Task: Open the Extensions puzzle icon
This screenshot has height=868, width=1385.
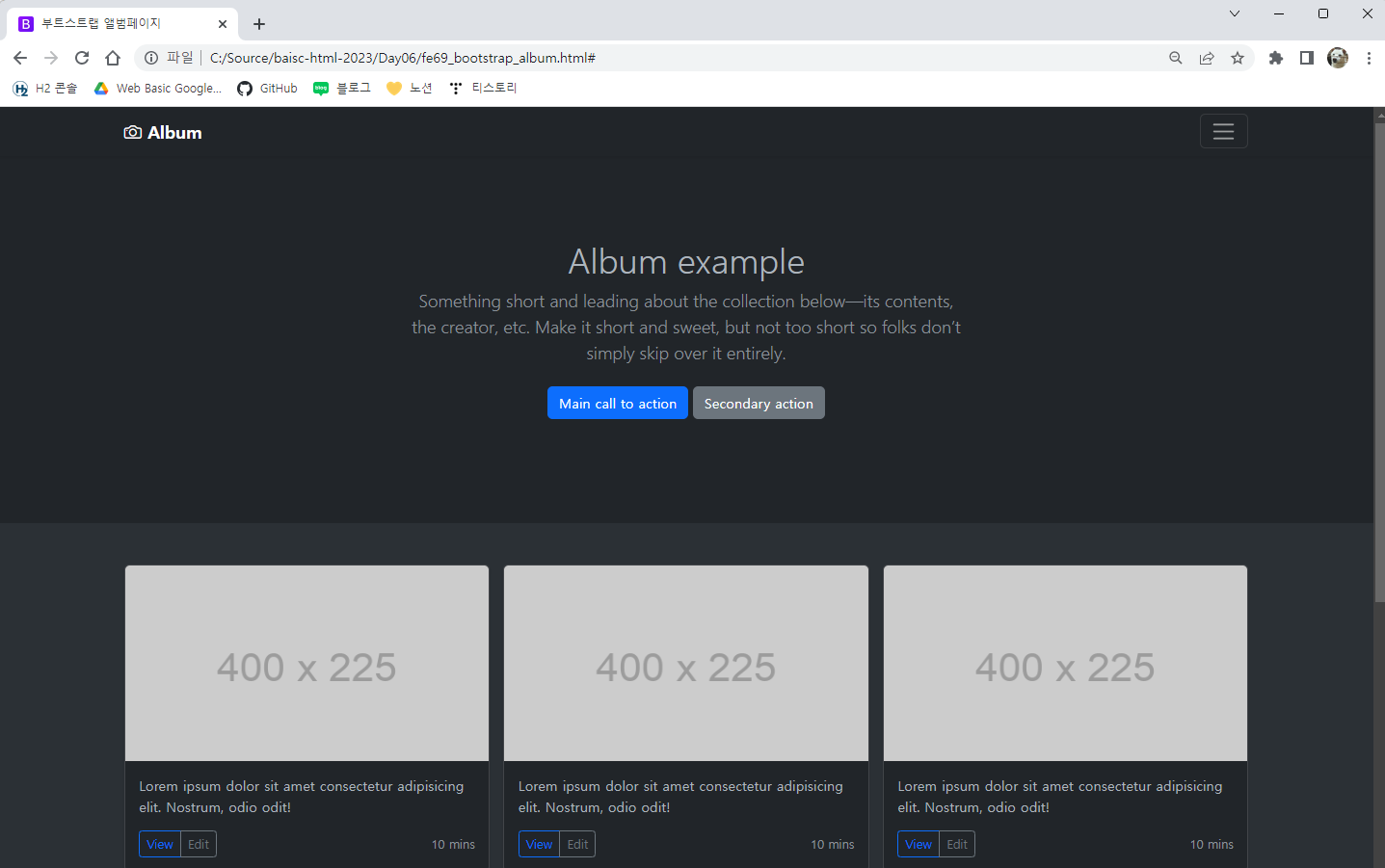Action: point(1276,58)
